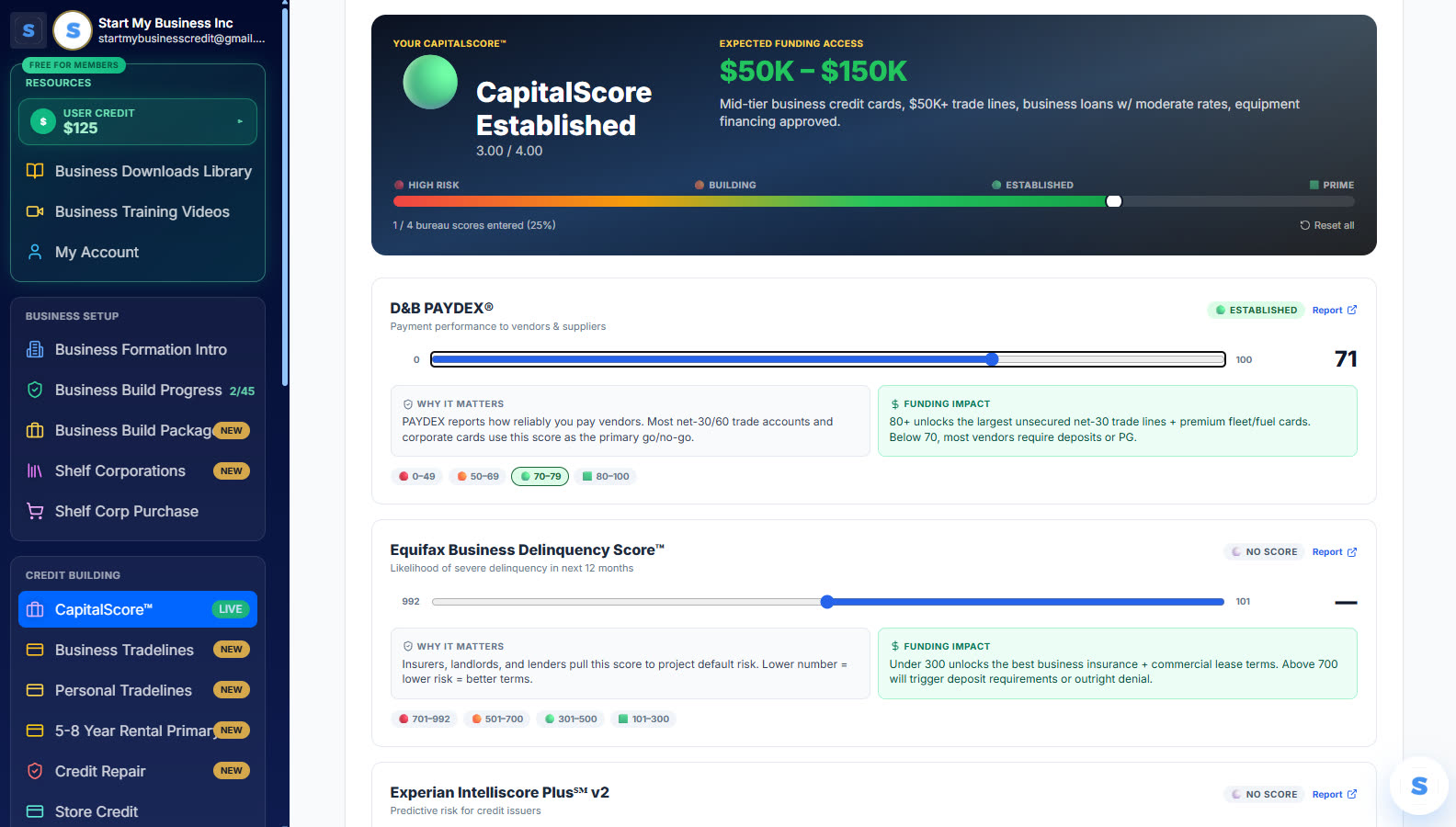Click the Shelf Corporations books icon
The image size is (1456, 827).
coord(35,470)
